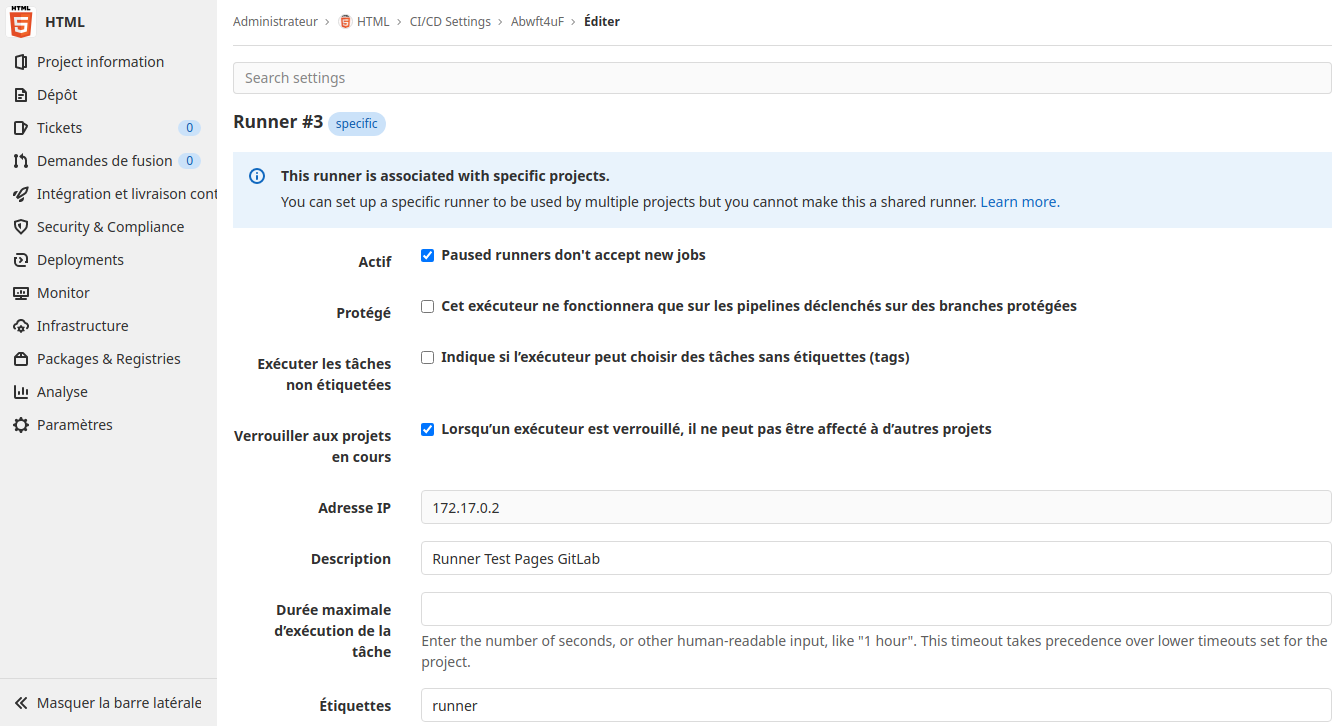Screen dimensions: 1339x726
Task: Click the Tickets icon in sidebar
Action: (x=21, y=128)
